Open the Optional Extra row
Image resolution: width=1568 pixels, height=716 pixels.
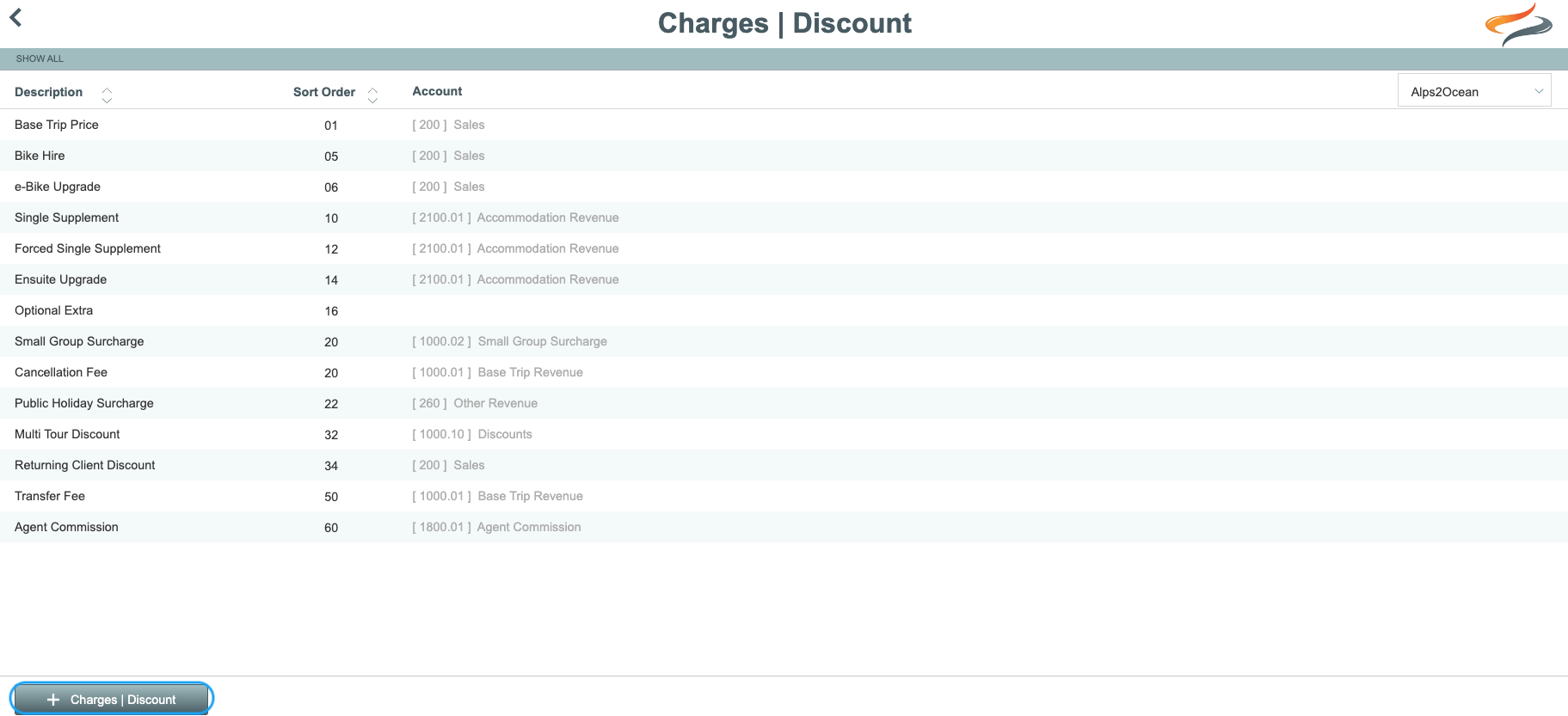[x=784, y=310]
